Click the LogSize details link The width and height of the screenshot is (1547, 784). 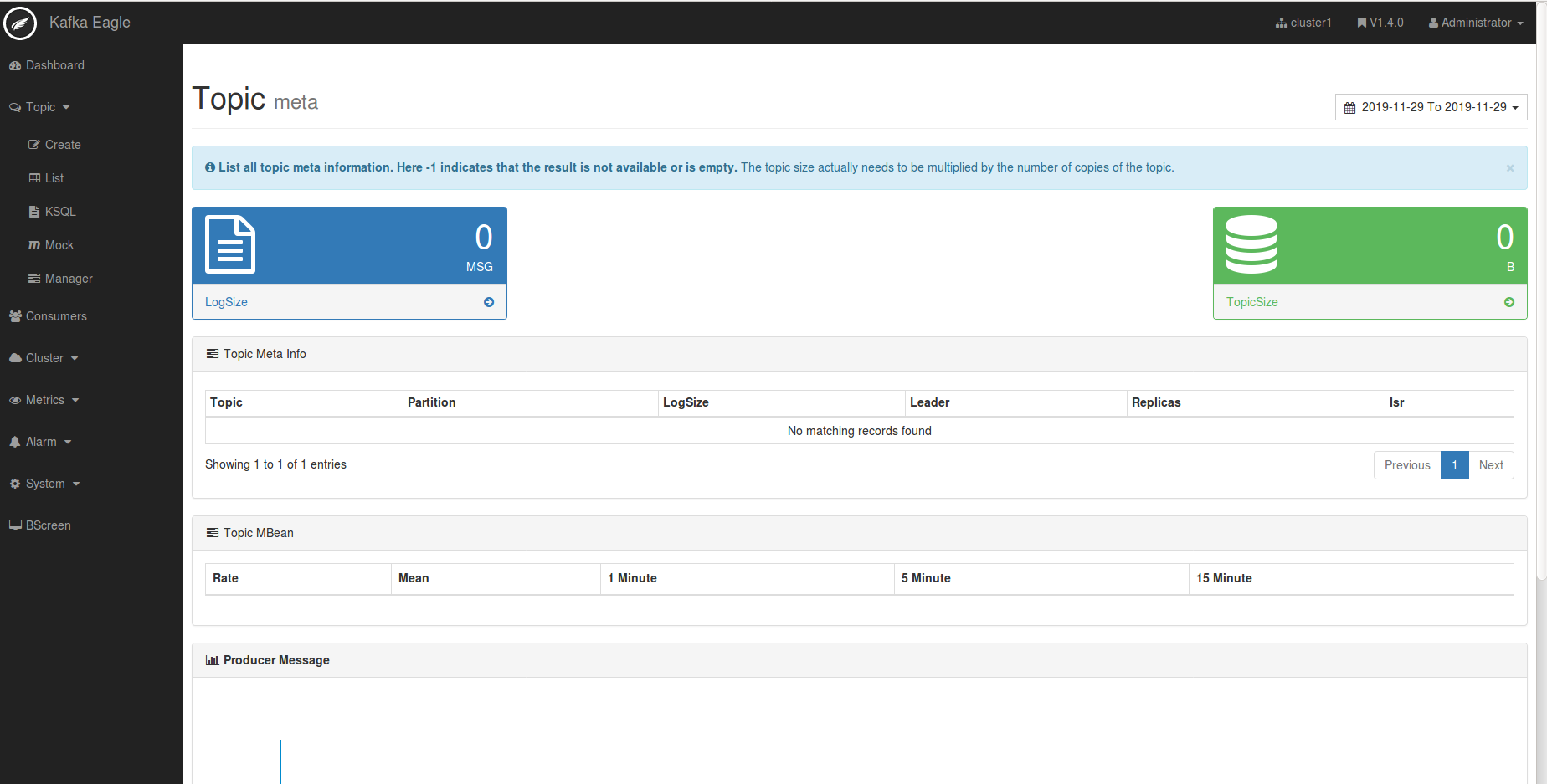(349, 302)
